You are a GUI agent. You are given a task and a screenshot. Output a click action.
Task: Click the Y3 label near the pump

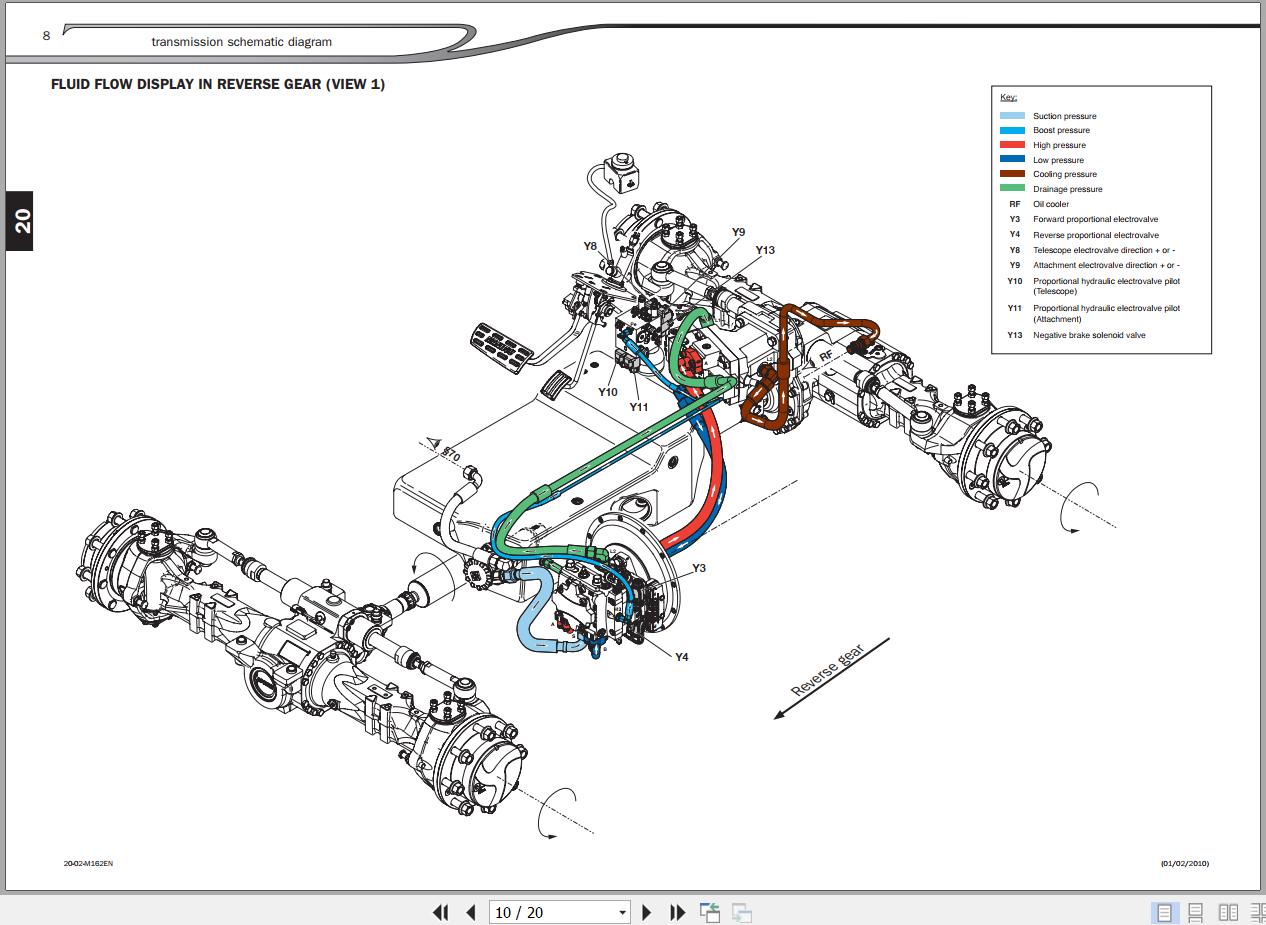(x=699, y=568)
